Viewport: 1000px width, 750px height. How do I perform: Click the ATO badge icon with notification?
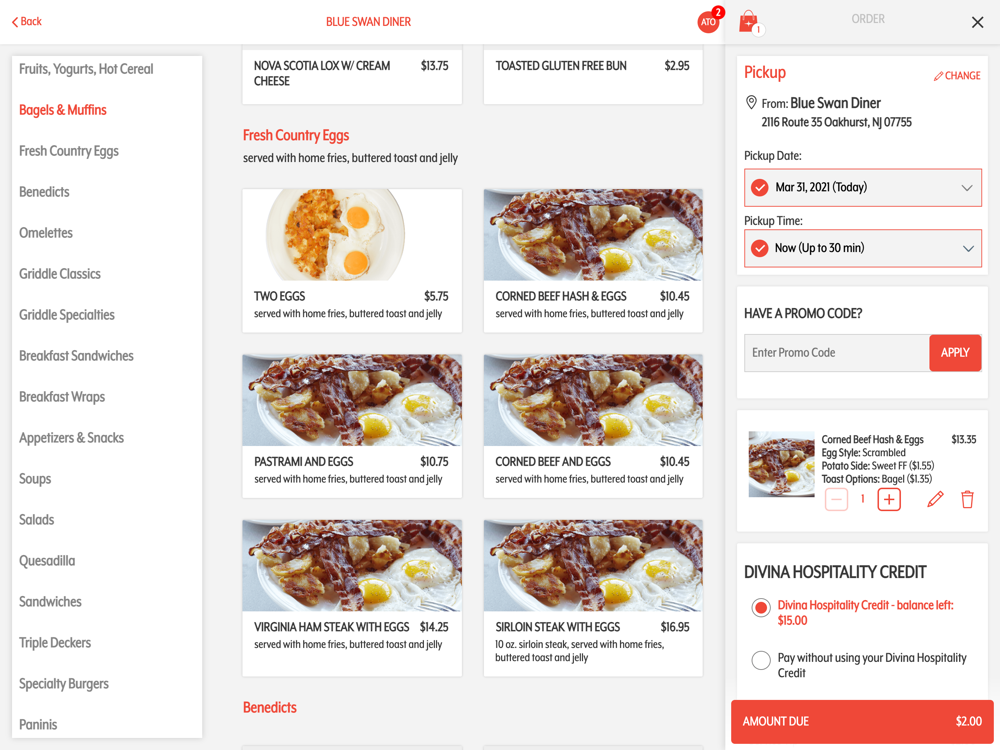pyautogui.click(x=709, y=21)
